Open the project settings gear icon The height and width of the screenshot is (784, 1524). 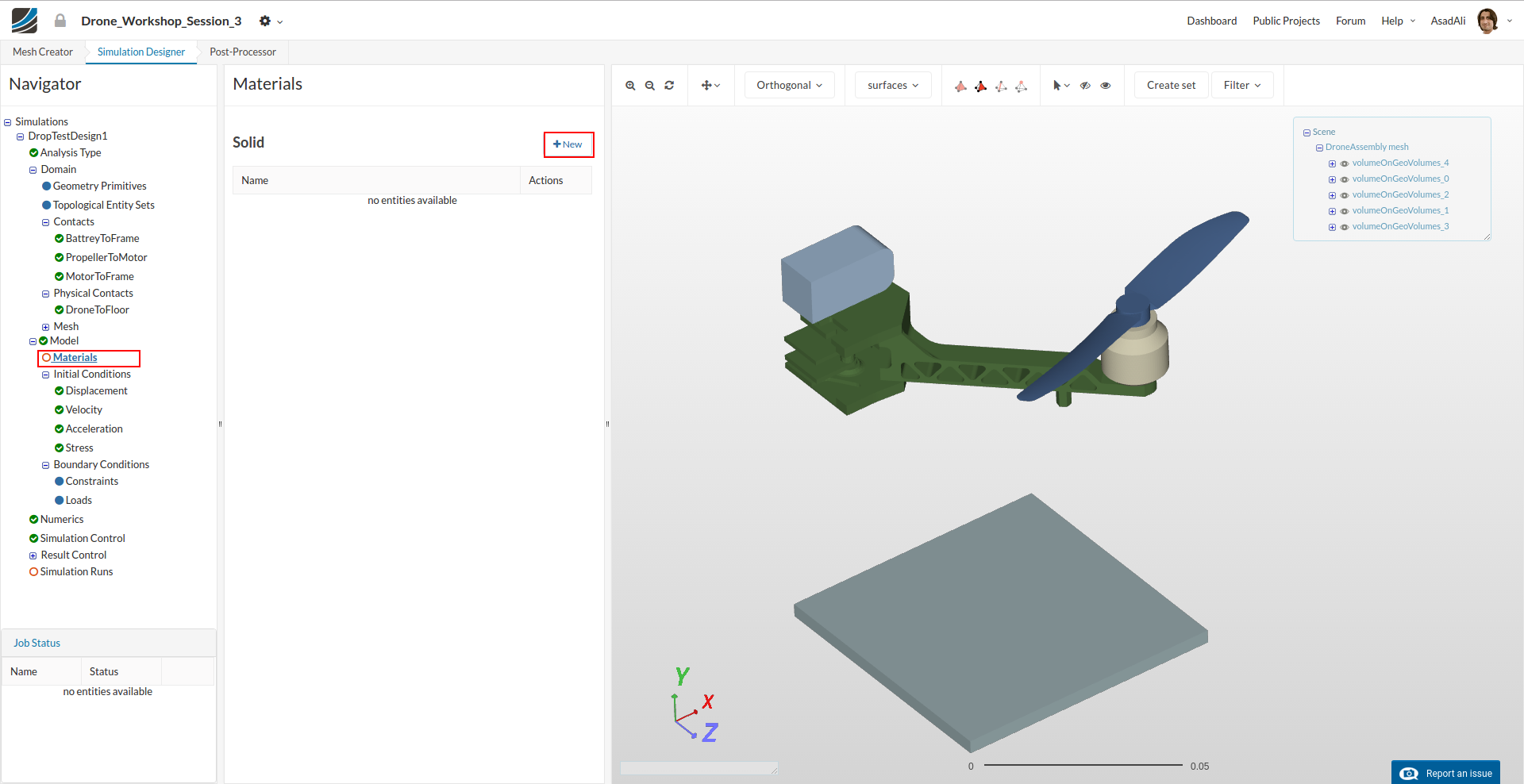(x=265, y=21)
